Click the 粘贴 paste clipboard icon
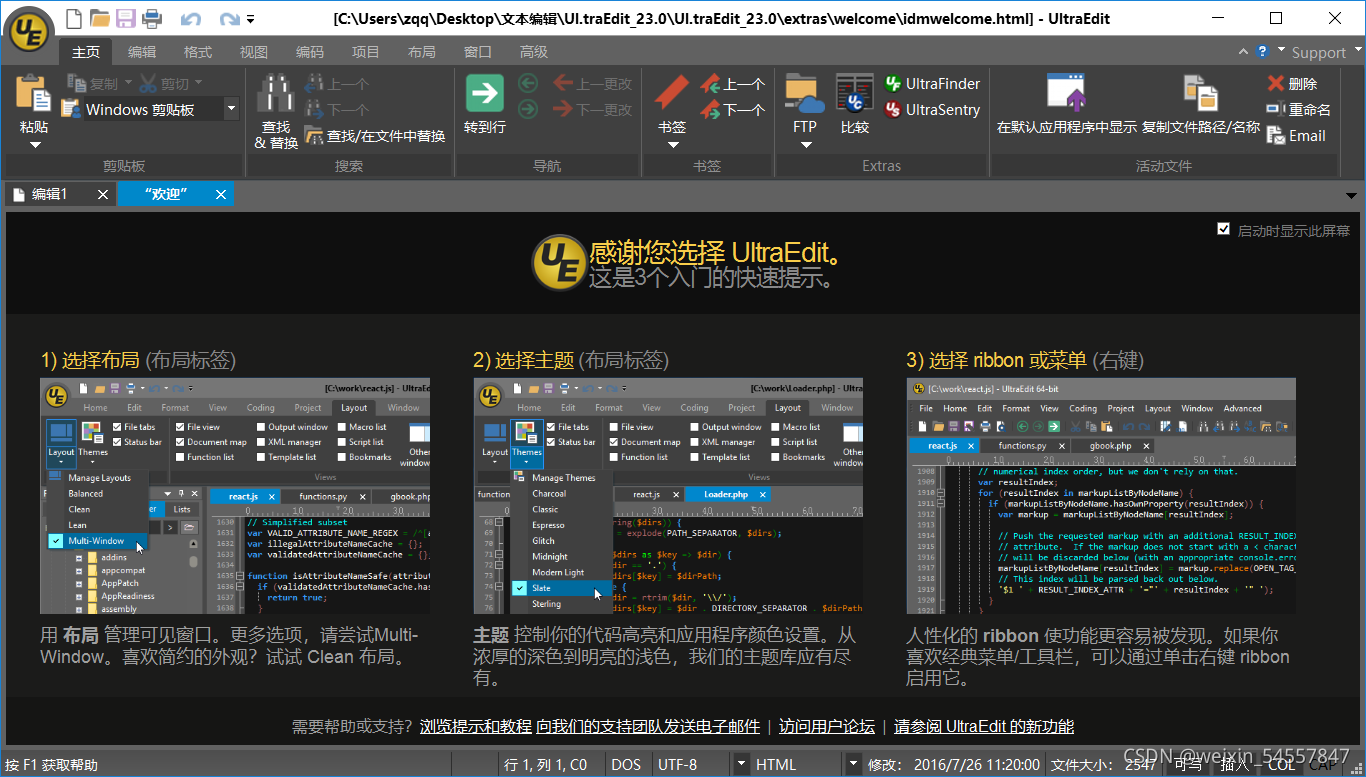Image resolution: width=1366 pixels, height=777 pixels. pos(34,92)
